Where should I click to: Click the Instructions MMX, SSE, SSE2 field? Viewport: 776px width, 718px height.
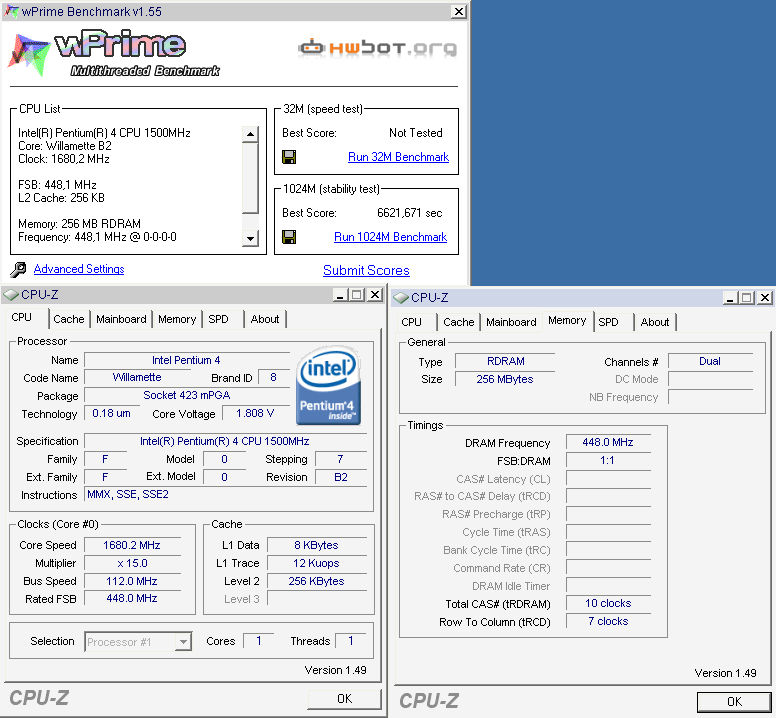(x=226, y=494)
